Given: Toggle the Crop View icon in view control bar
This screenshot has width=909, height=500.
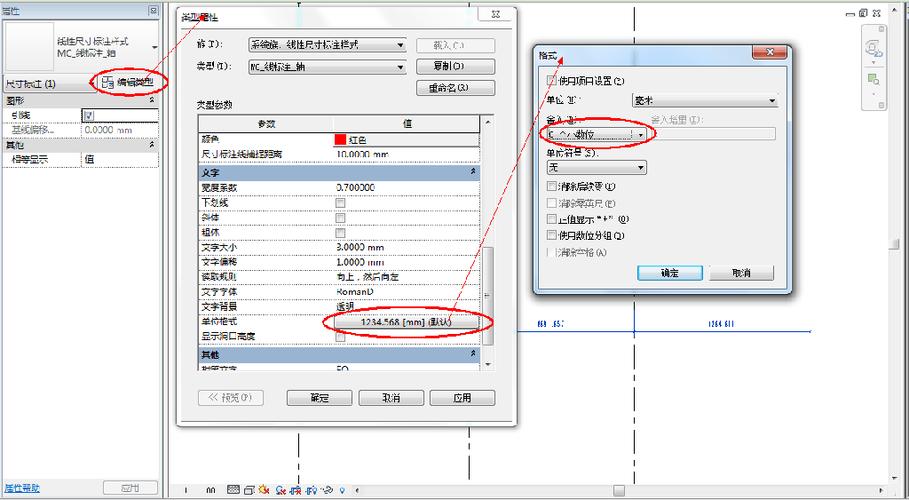Looking at the screenshot, I should point(295,491).
